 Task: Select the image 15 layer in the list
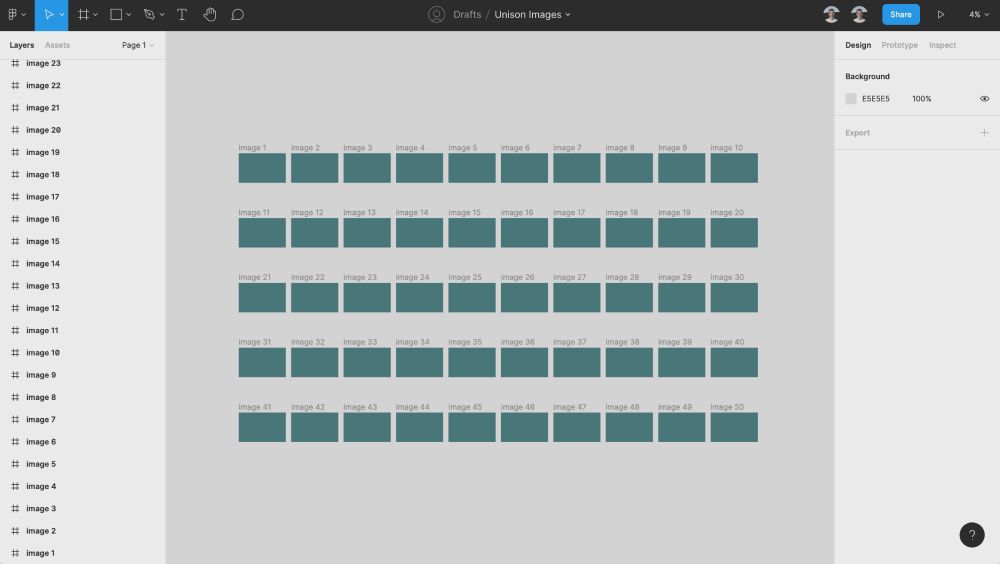point(43,241)
